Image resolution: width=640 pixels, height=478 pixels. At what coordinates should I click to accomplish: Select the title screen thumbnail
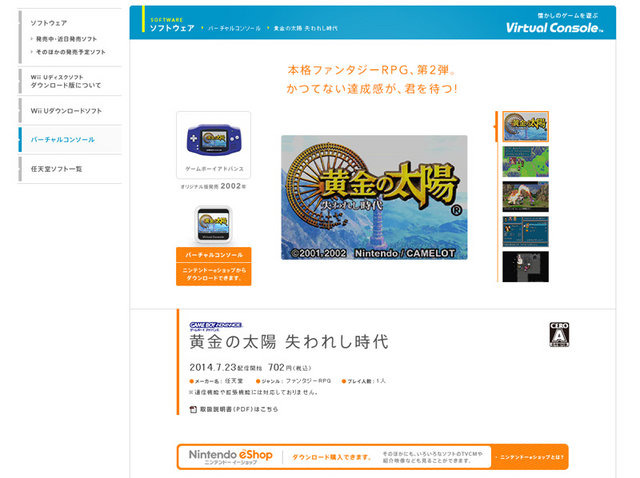[x=526, y=126]
